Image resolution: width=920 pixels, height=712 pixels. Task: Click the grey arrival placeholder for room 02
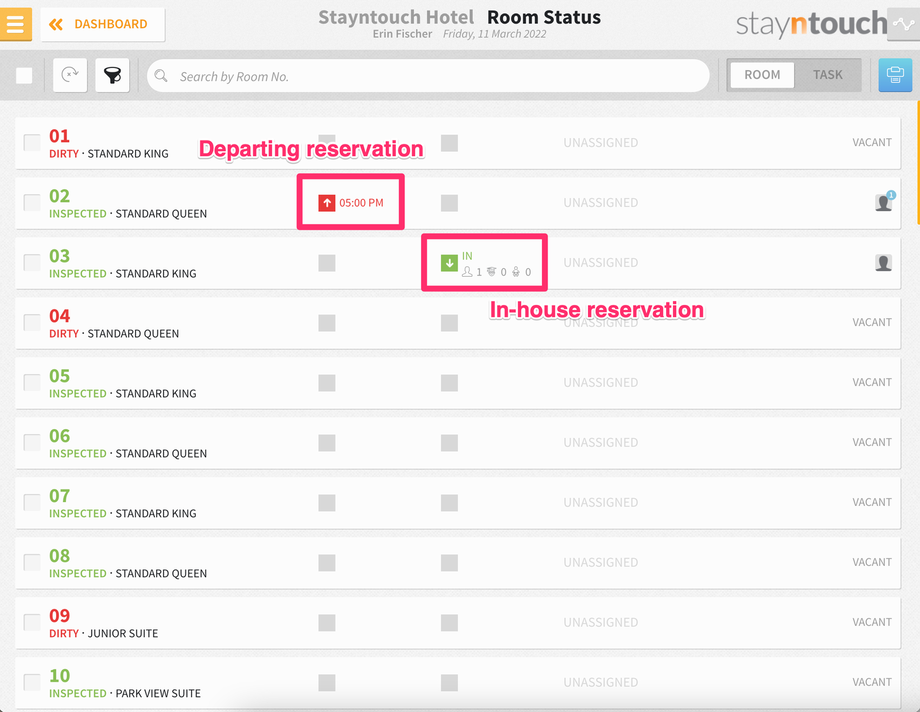[449, 203]
